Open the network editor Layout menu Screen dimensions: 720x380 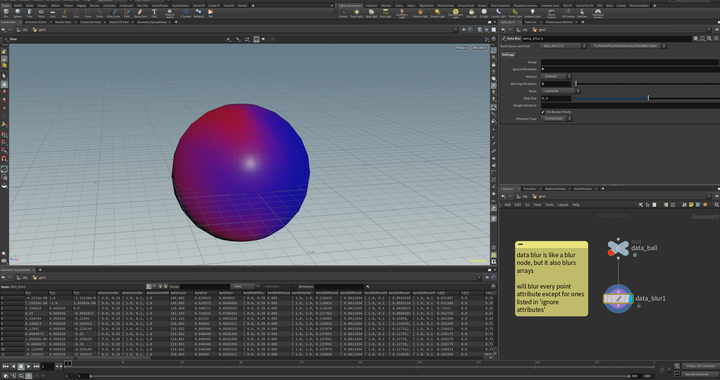tap(563, 205)
